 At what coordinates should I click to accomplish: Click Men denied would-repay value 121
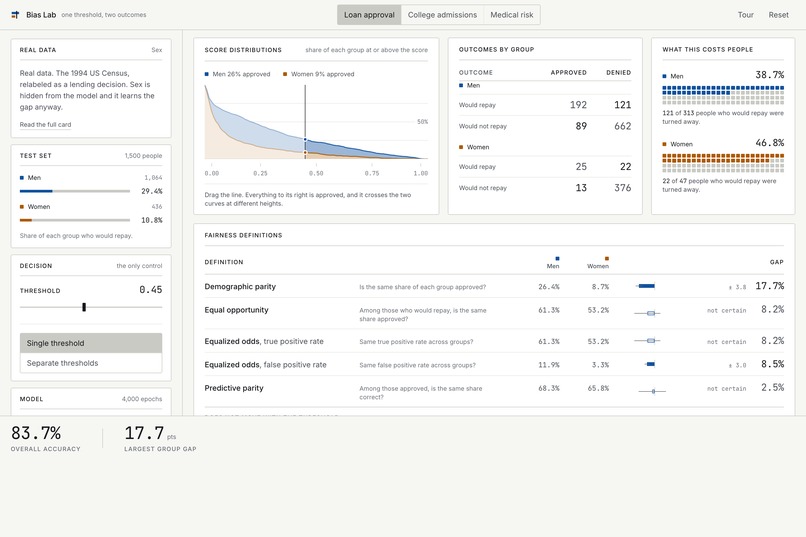coord(622,105)
